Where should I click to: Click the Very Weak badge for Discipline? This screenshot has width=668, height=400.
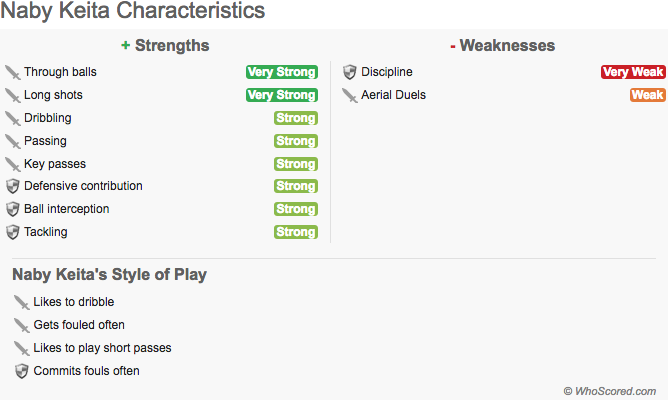point(633,72)
